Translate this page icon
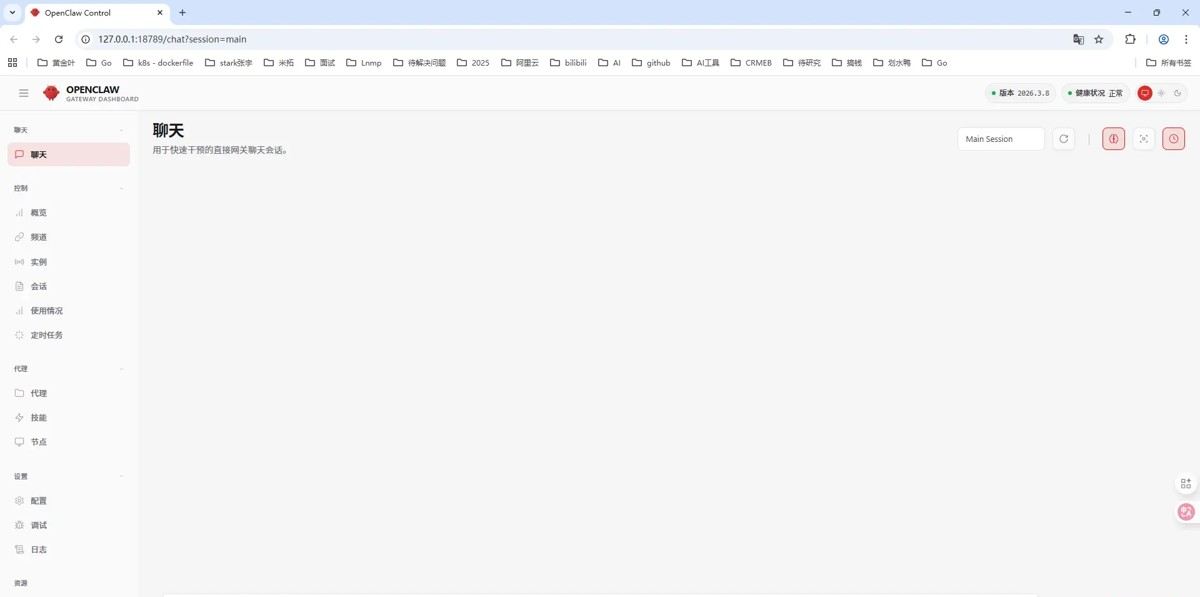The height and width of the screenshot is (597, 1200). coord(1078,39)
